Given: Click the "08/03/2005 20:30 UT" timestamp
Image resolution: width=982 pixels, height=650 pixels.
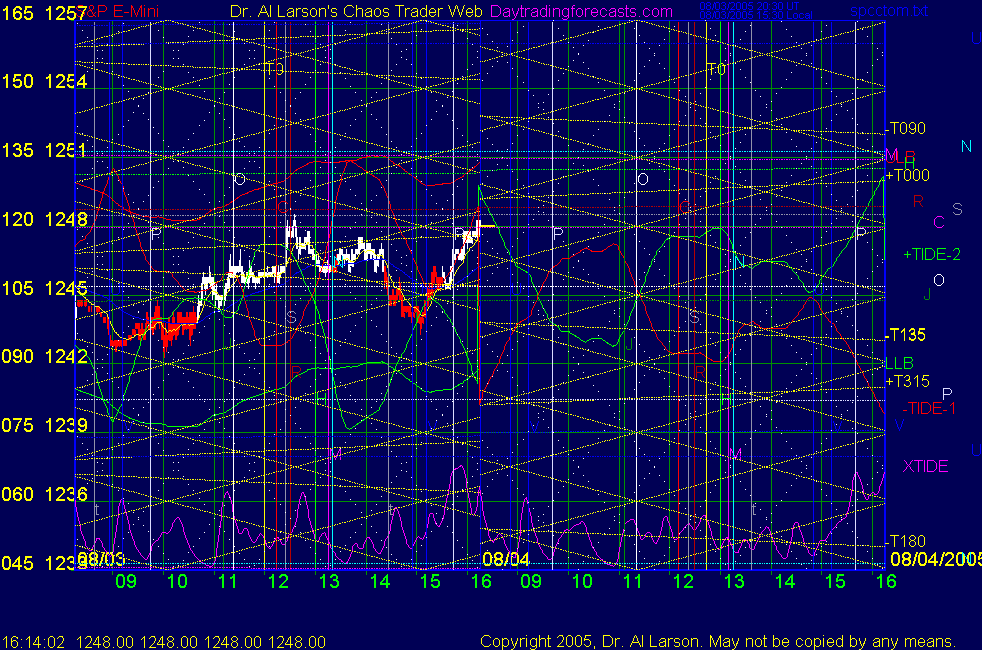Looking at the screenshot, I should (x=749, y=6).
